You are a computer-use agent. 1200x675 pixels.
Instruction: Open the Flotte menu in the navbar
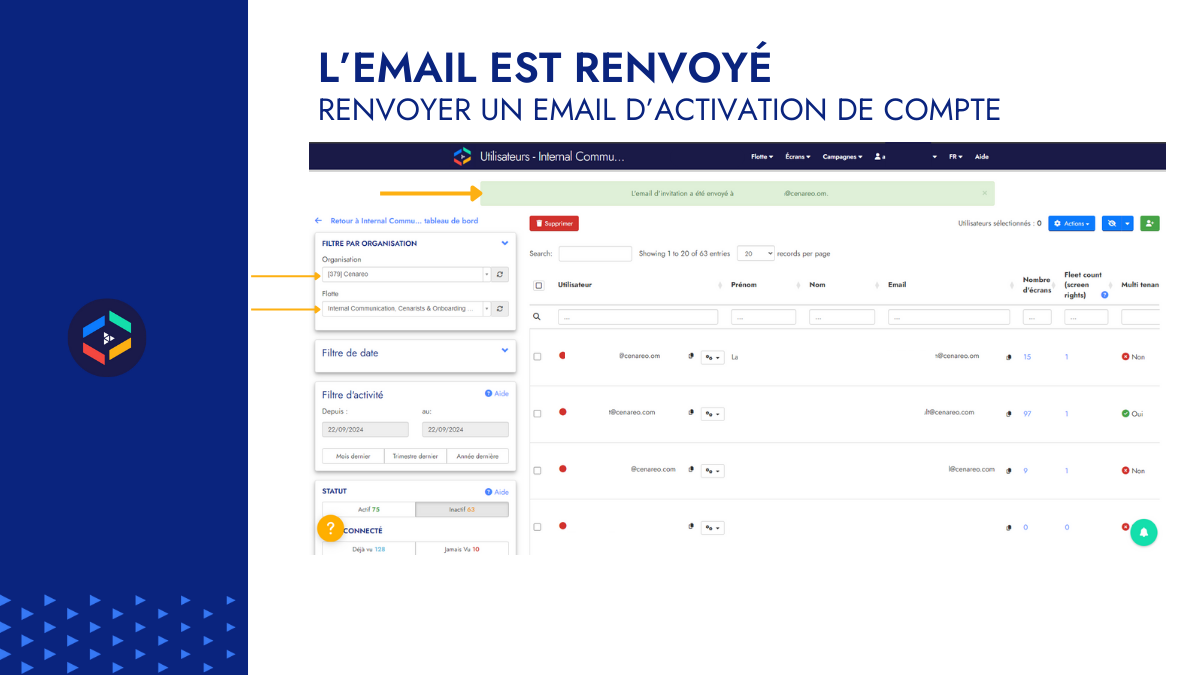point(762,157)
